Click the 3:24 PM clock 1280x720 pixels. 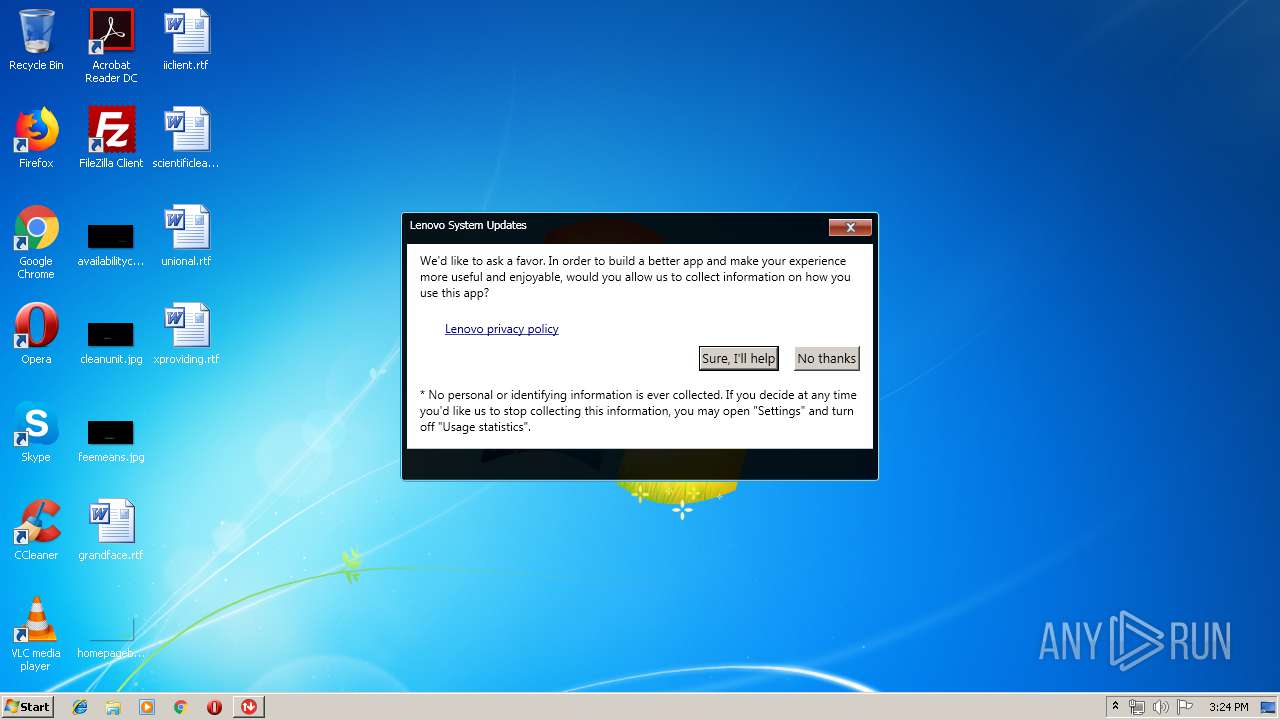(1228, 707)
